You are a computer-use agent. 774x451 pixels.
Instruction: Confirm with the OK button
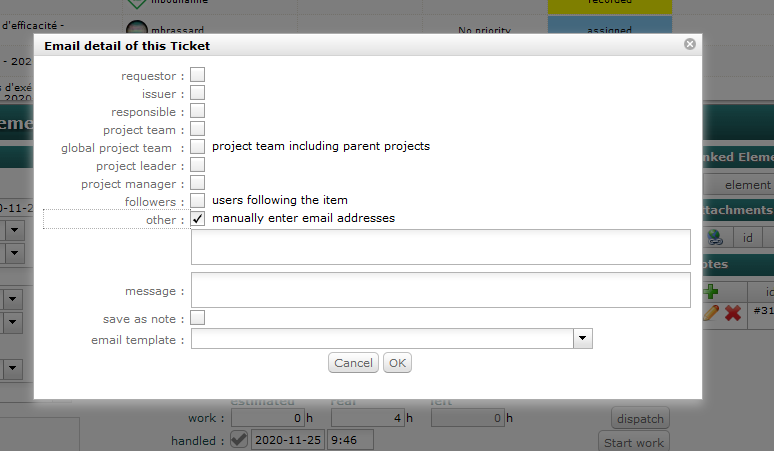click(397, 363)
